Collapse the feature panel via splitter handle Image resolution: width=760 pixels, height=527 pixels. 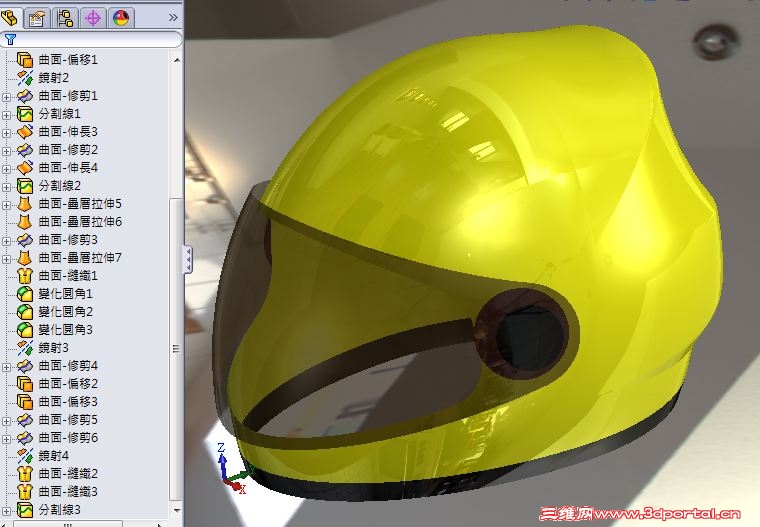click(188, 260)
